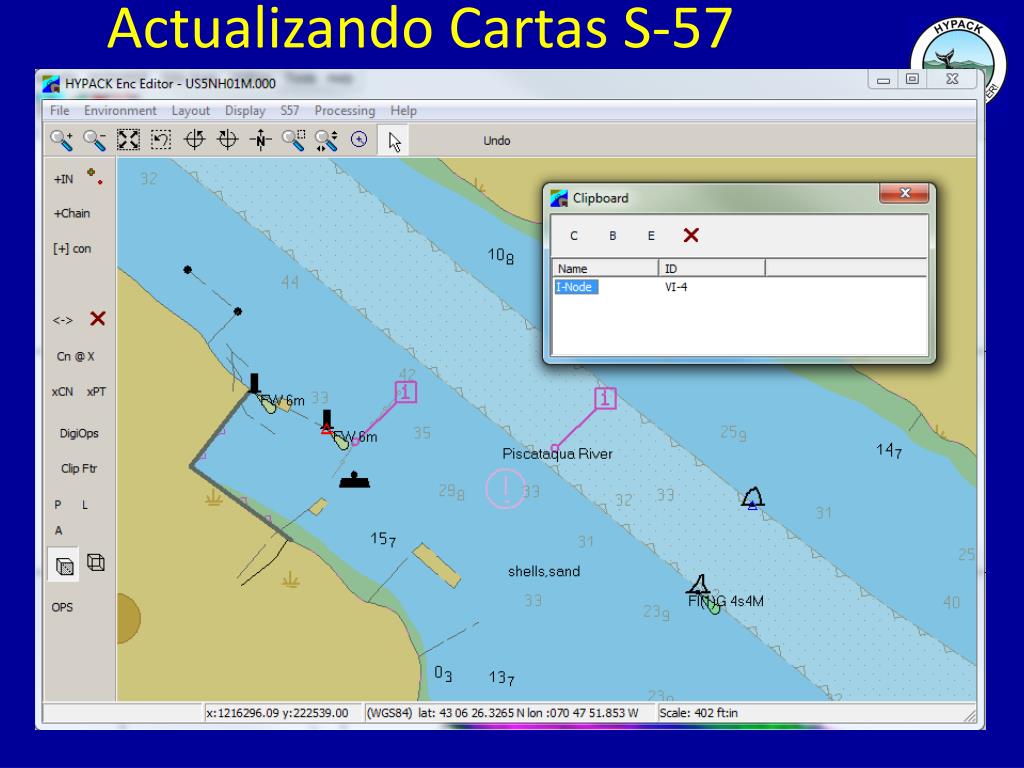Click the Zoom In magnifier tool
The height and width of the screenshot is (768, 1024).
(x=61, y=140)
